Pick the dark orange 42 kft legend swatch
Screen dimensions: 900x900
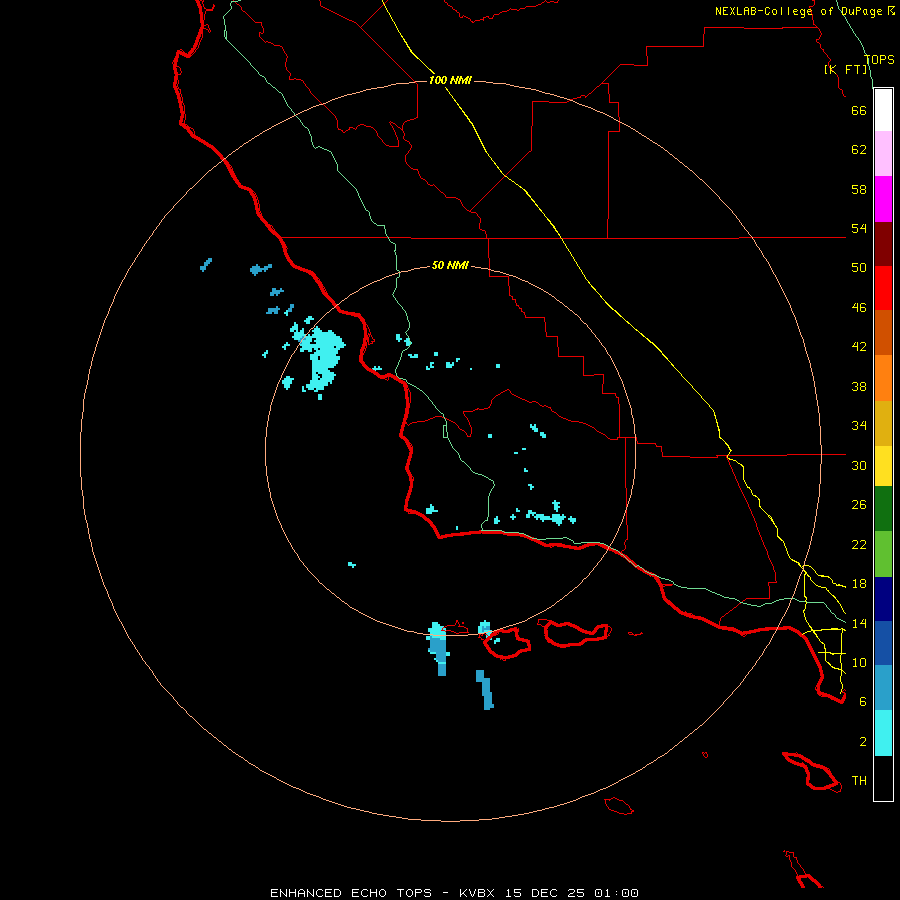[x=883, y=332]
